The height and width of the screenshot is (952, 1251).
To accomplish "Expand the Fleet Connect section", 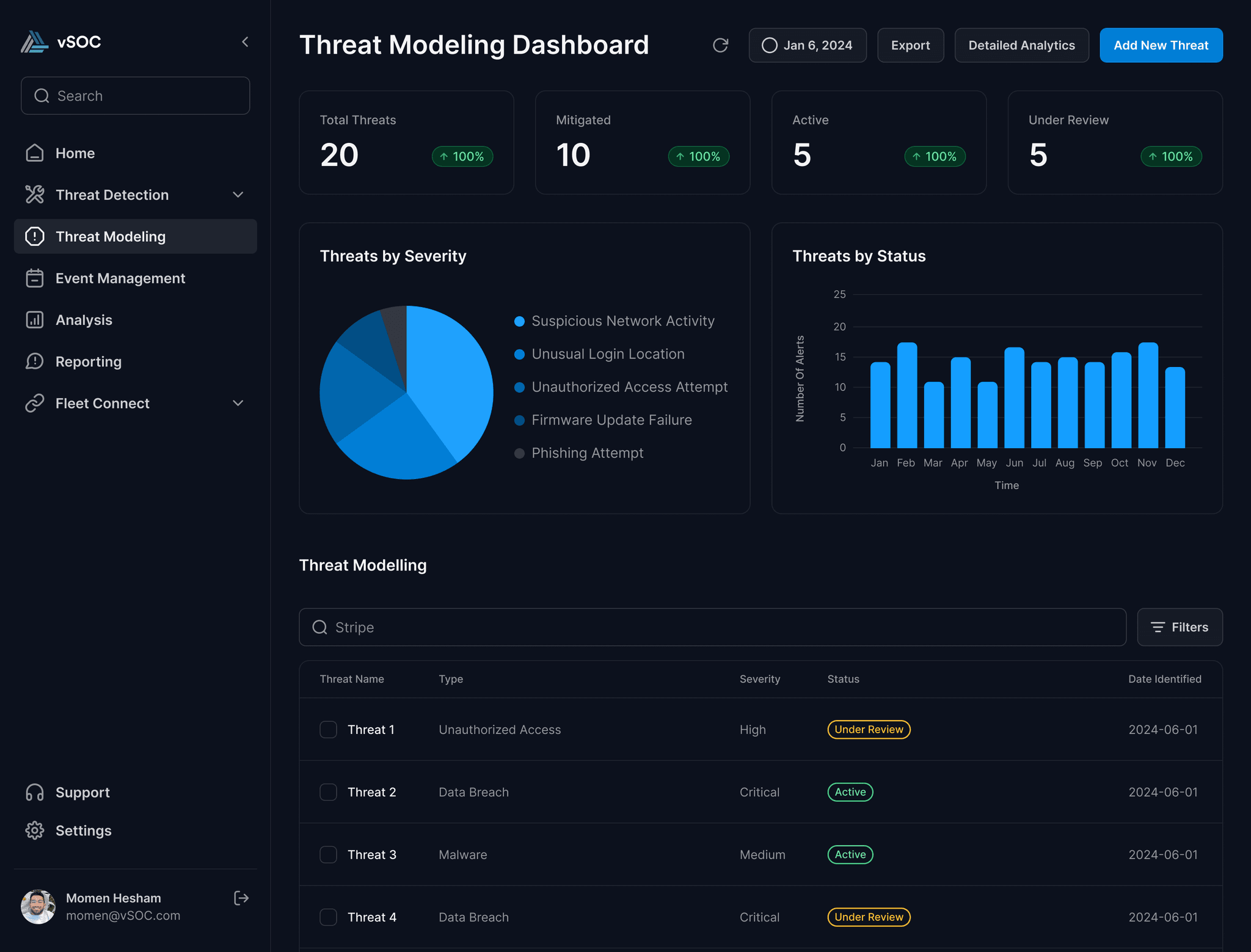I will [238, 403].
